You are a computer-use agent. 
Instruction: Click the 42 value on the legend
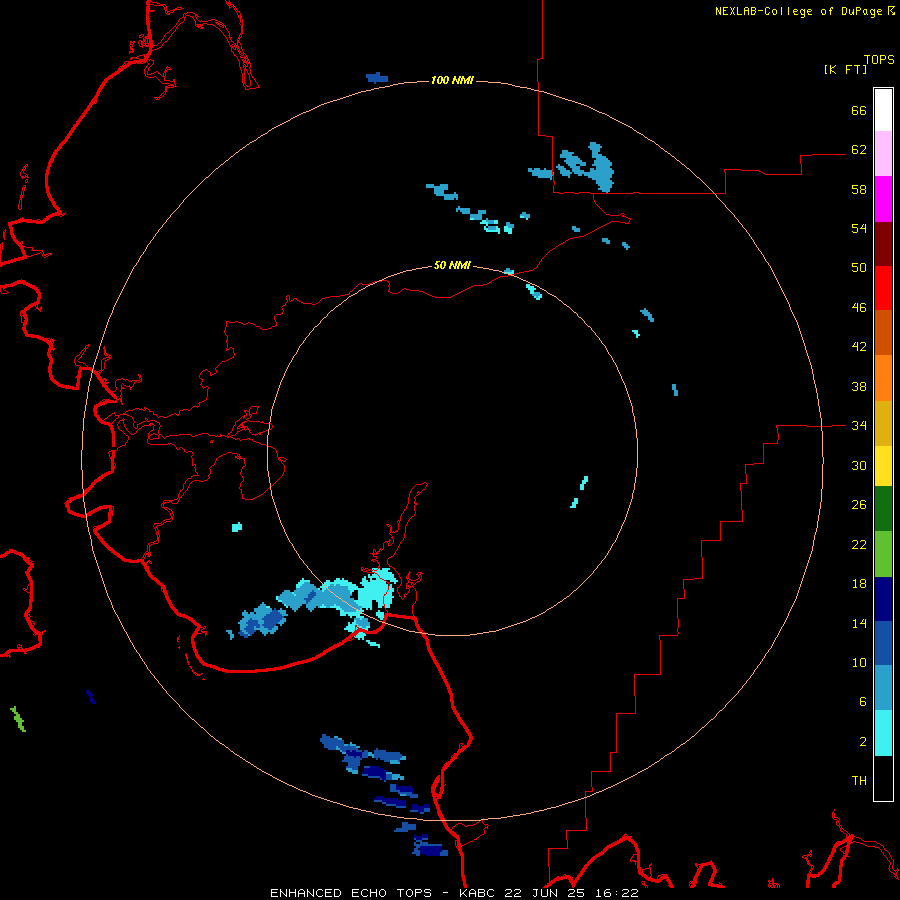(859, 347)
